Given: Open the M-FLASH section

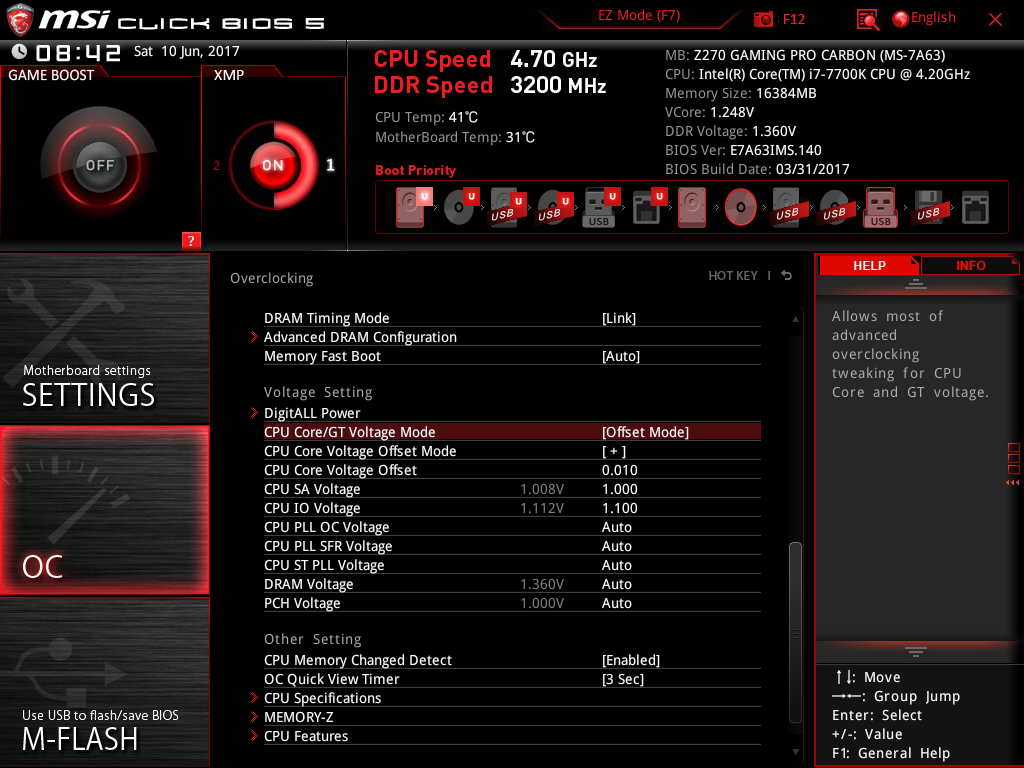Looking at the screenshot, I should point(104,682).
